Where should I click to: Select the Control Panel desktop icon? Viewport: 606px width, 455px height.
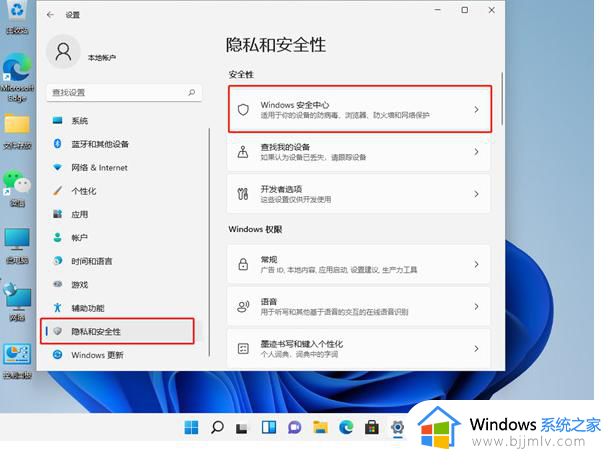pos(17,360)
